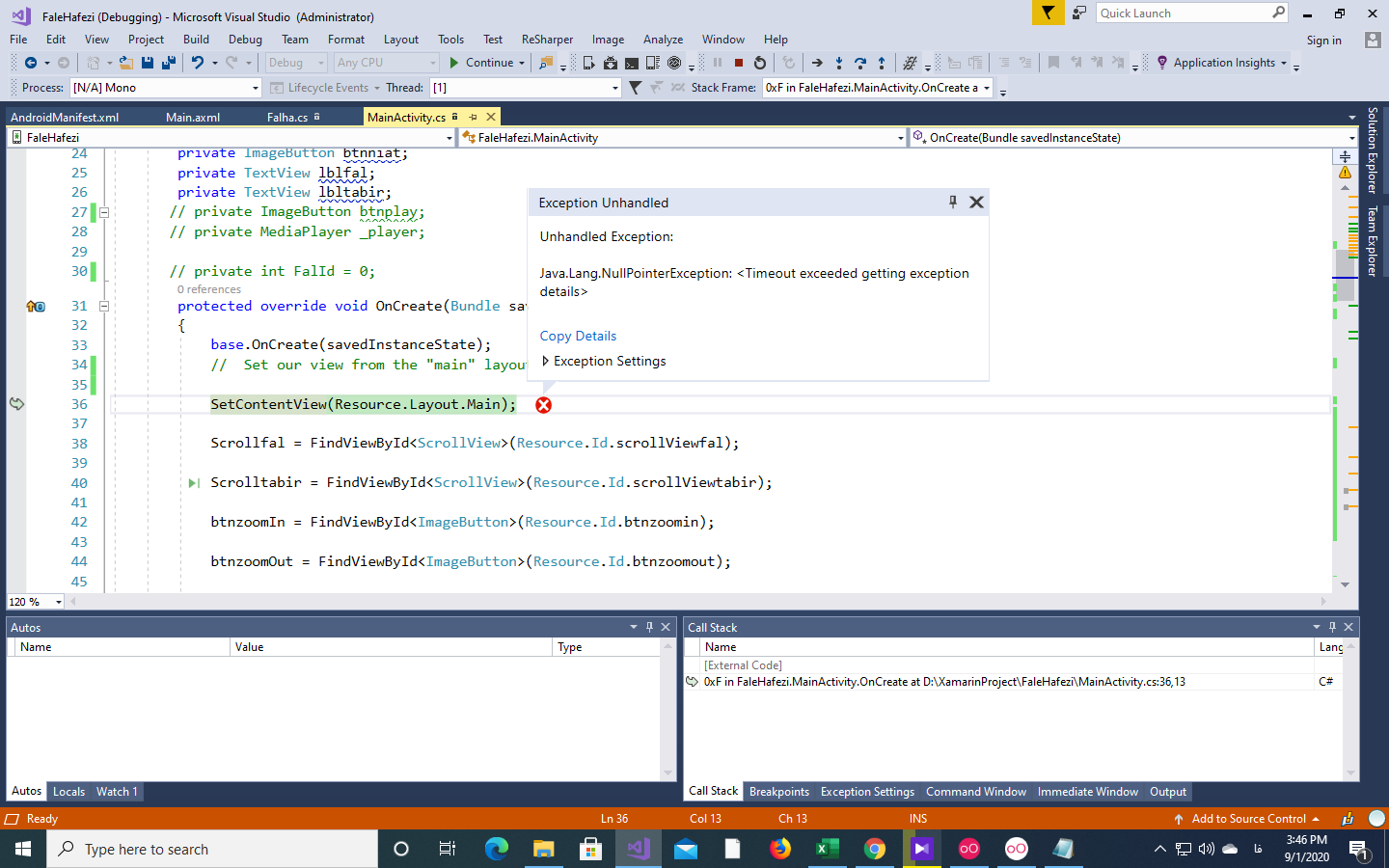Toggle the thread filter funnel icon
This screenshot has width=1389, height=868.
(x=635, y=88)
